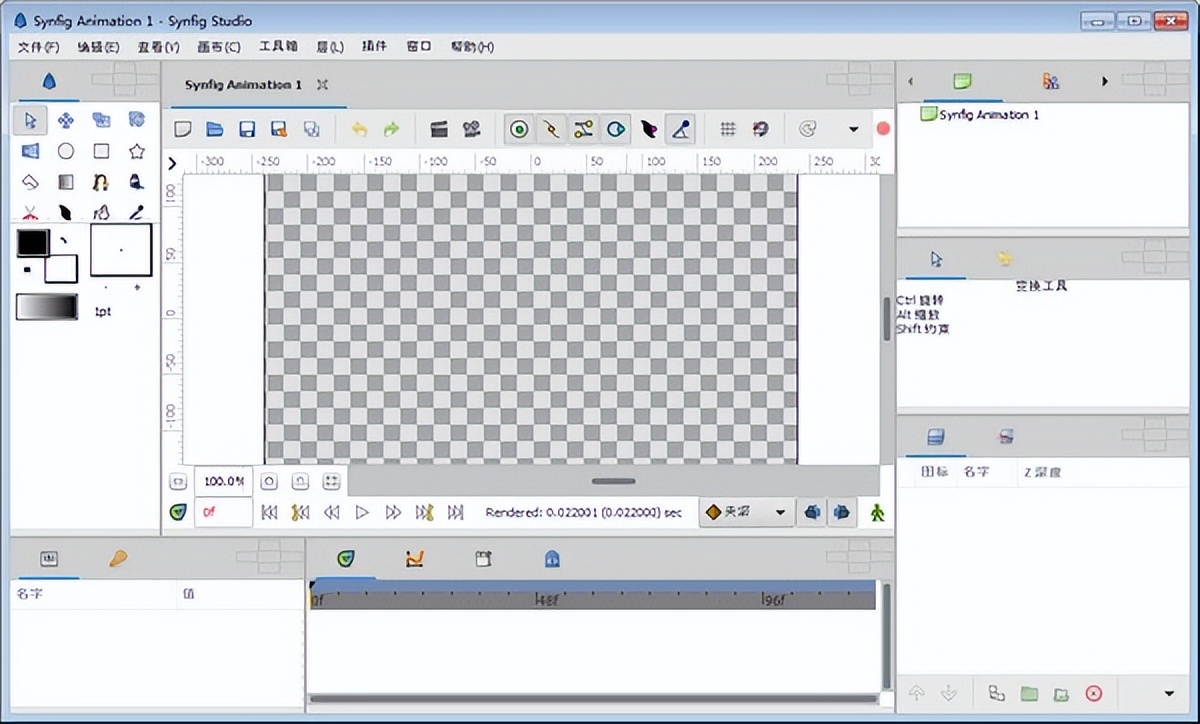
Task: Save the document with floppy icon
Action: tap(247, 129)
